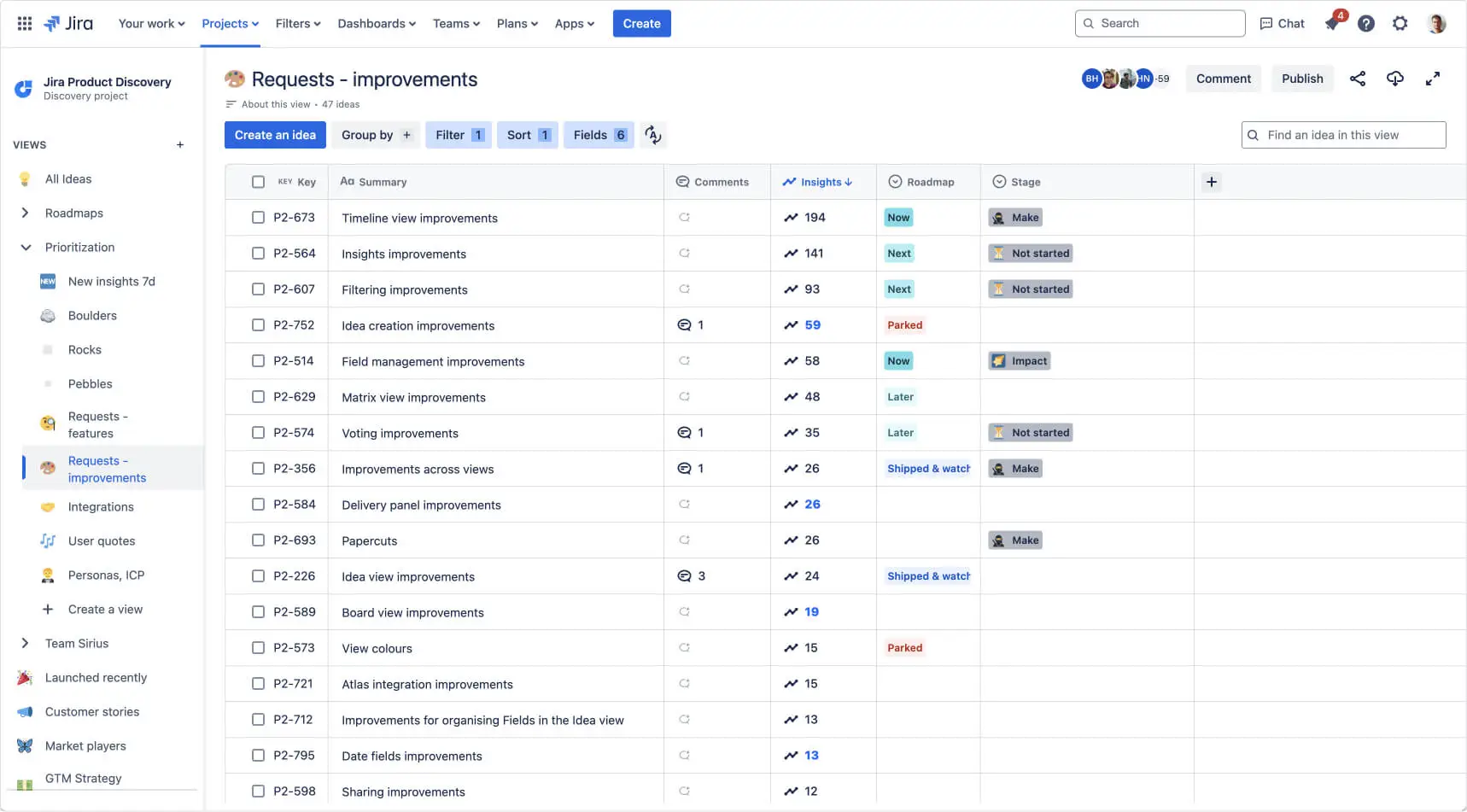Viewport: 1467px width, 812px height.
Task: Open the Integrations view
Action: [101, 507]
